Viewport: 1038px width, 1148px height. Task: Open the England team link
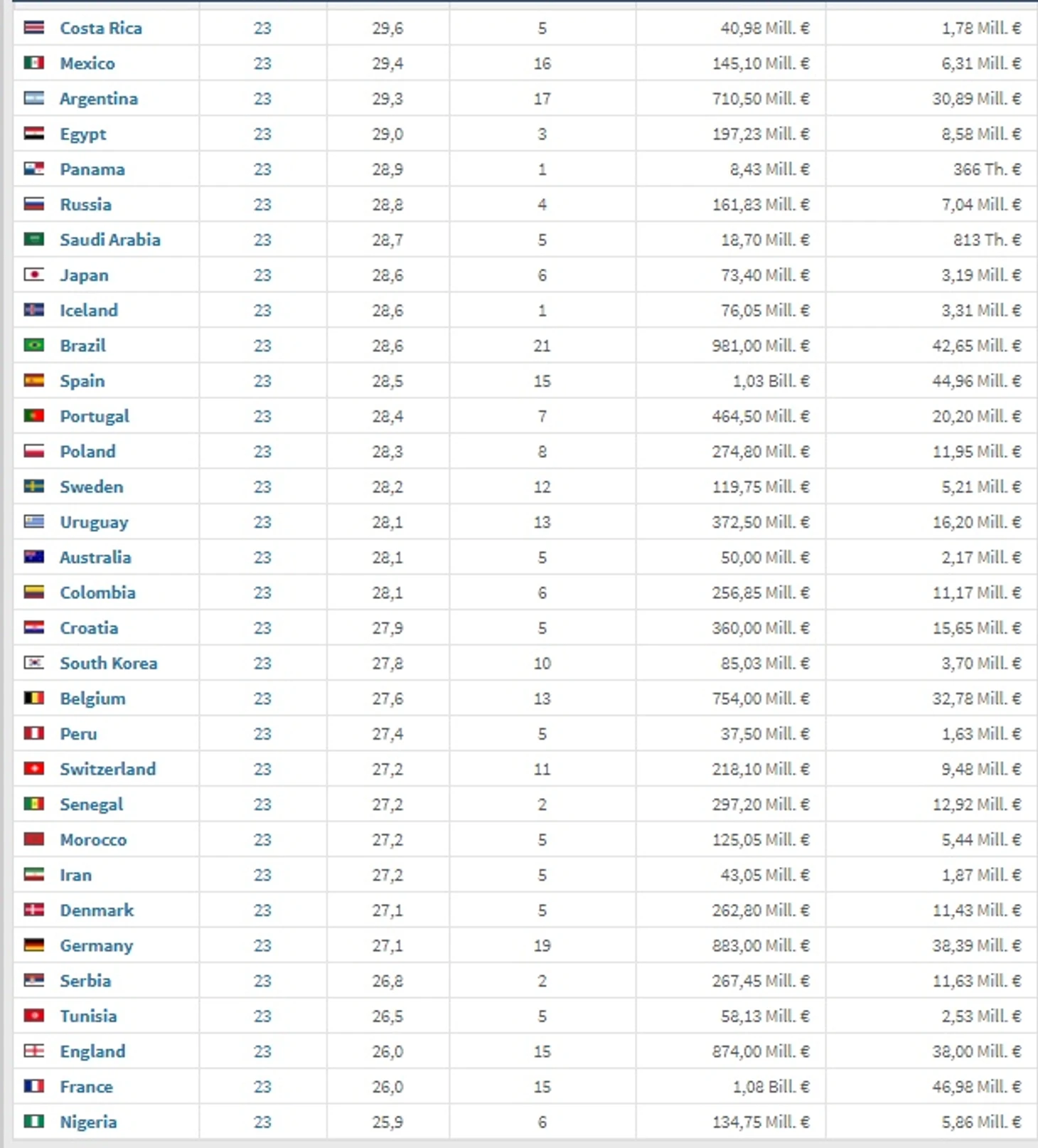[92, 1051]
